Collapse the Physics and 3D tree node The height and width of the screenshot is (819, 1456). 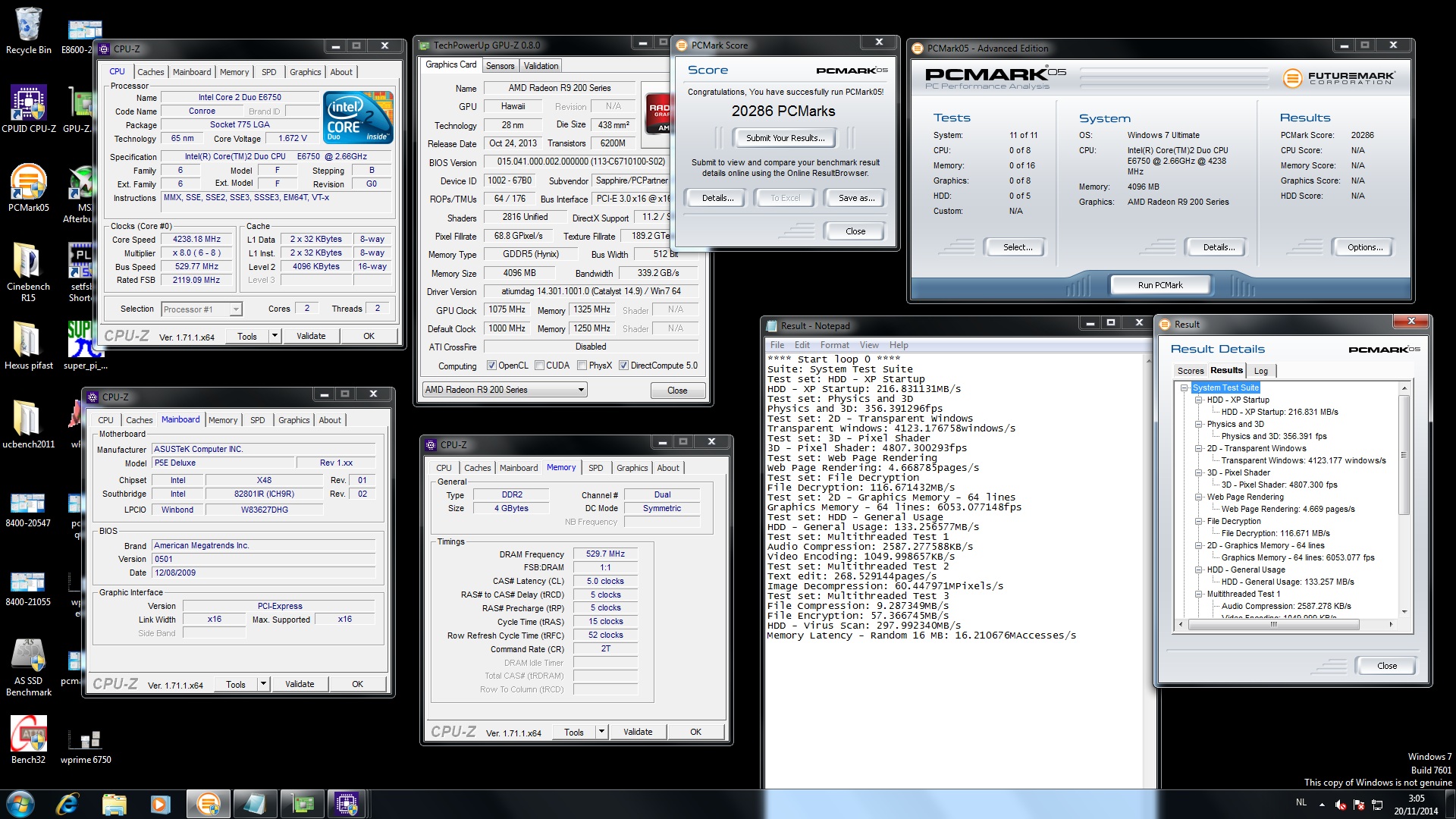(1198, 424)
